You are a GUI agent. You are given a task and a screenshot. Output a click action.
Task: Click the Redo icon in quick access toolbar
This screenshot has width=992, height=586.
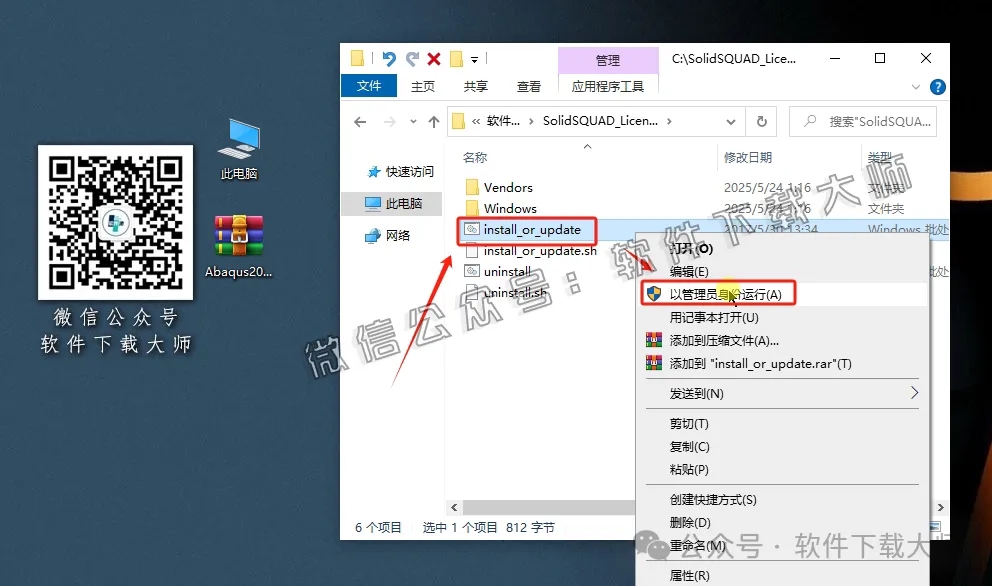(414, 59)
